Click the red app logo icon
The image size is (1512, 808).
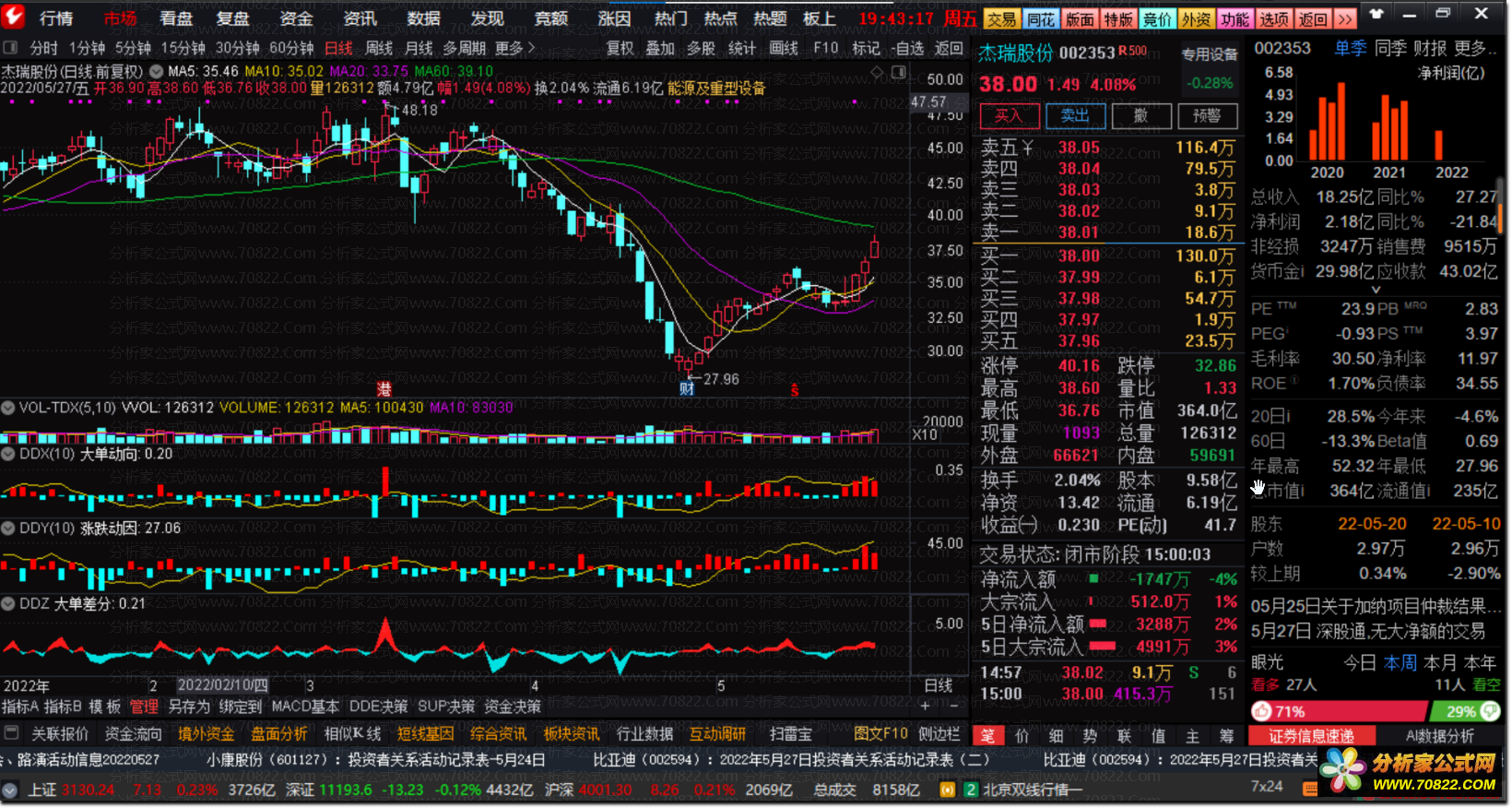pyautogui.click(x=14, y=17)
